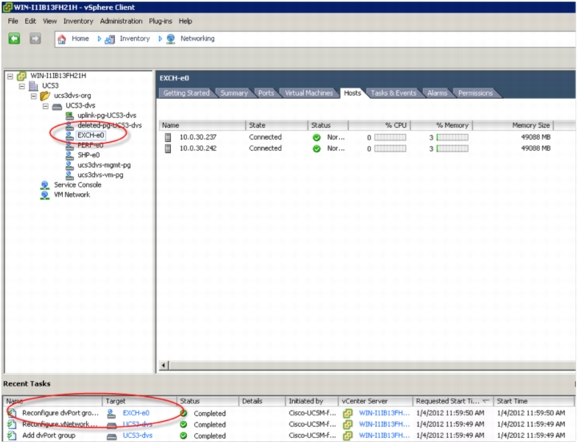Collapse the UCS3 datacenter node
This screenshot has width=578, height=445.
[22, 86]
